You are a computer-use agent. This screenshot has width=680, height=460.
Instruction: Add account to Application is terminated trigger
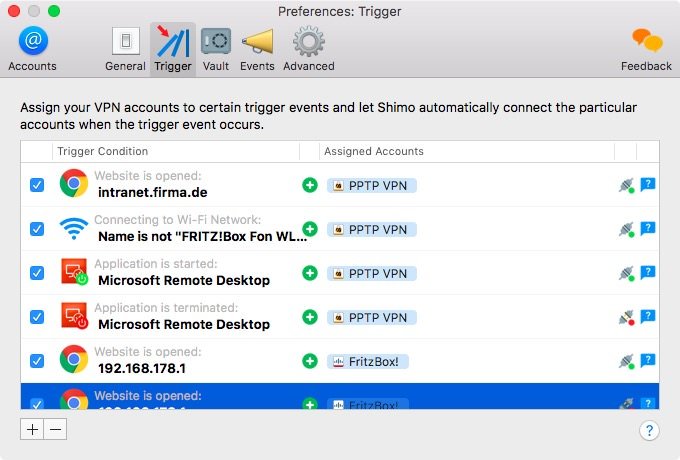point(310,317)
